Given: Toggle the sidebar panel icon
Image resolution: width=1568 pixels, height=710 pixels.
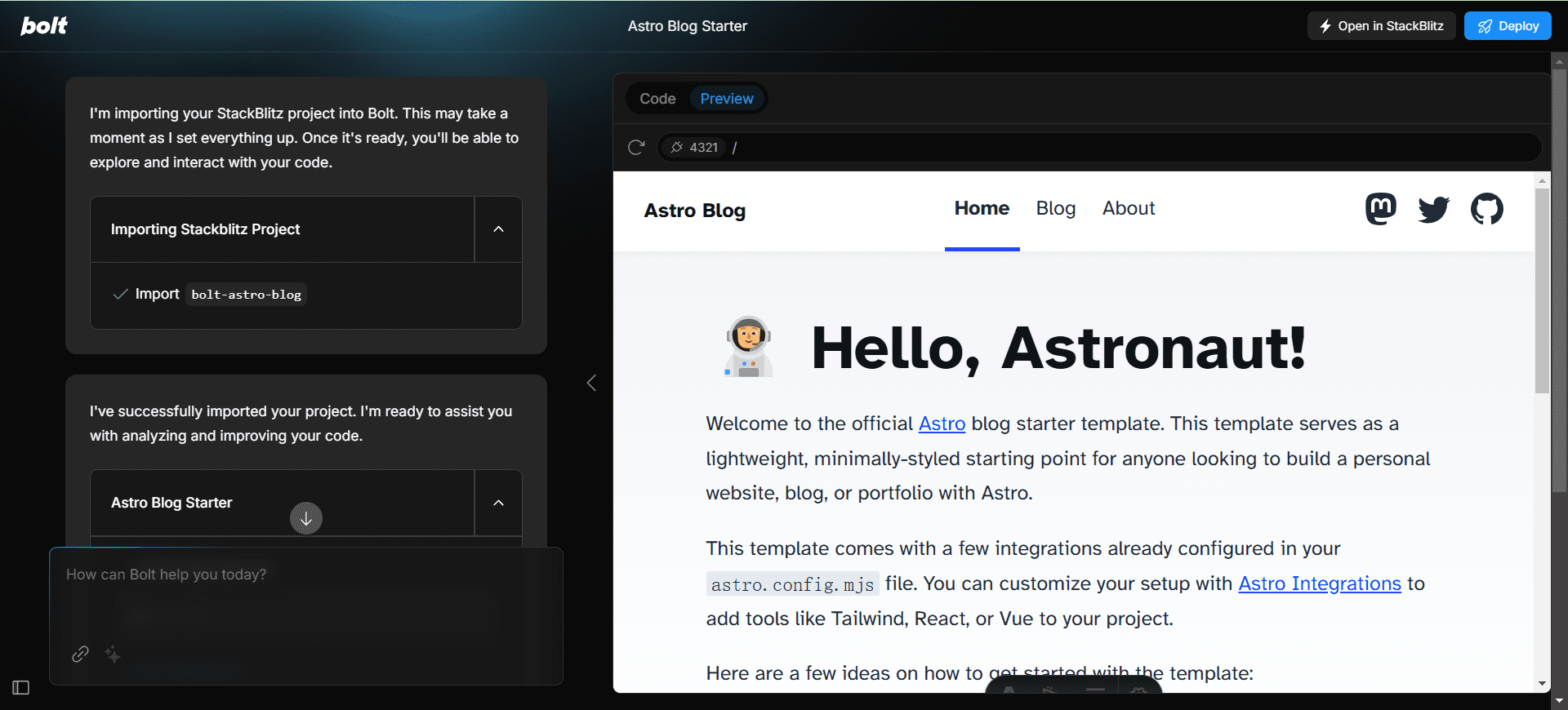Looking at the screenshot, I should (21, 688).
